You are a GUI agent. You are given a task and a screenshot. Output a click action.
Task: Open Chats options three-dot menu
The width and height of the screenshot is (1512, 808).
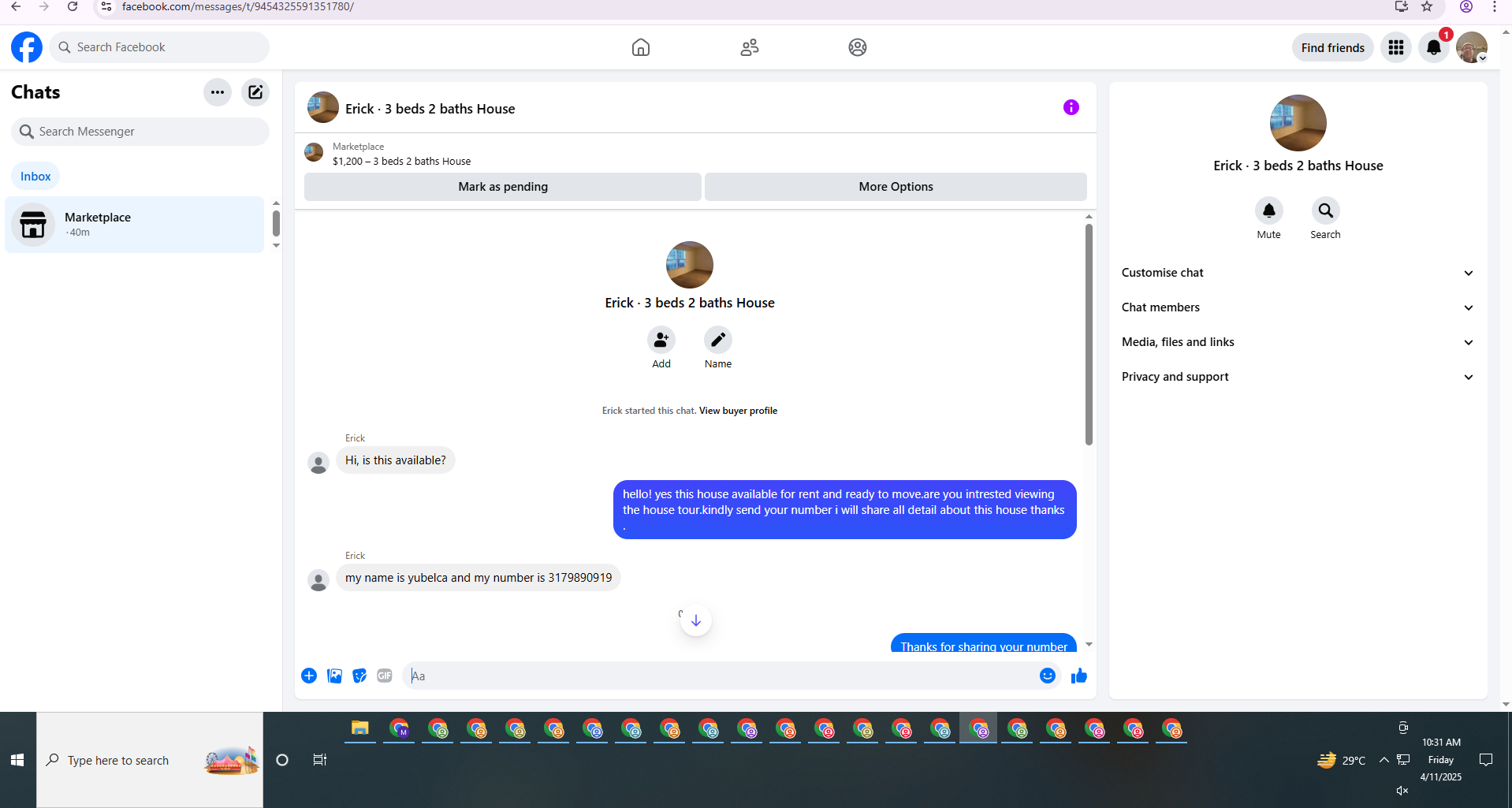[x=218, y=92]
